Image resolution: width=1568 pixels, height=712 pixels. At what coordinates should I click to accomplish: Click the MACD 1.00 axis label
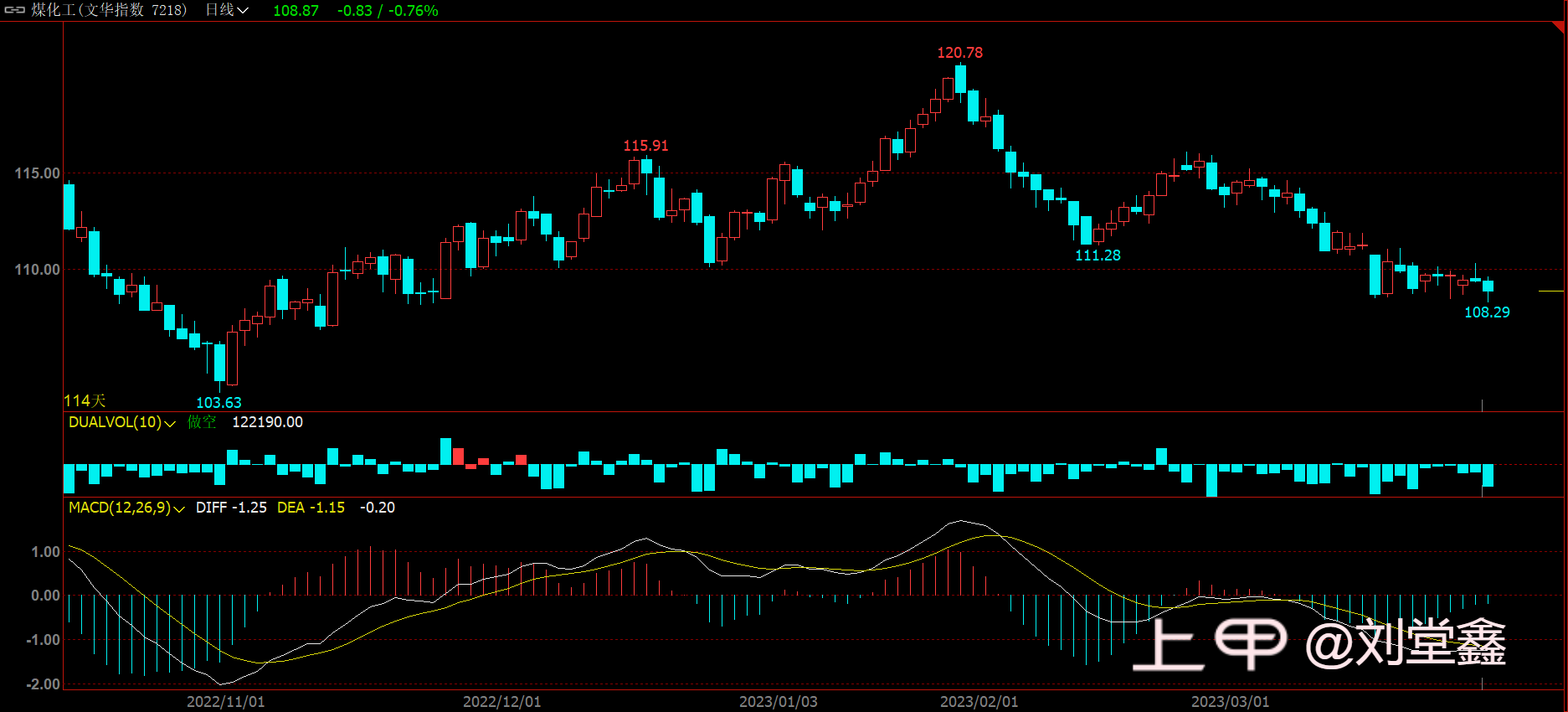point(45,552)
